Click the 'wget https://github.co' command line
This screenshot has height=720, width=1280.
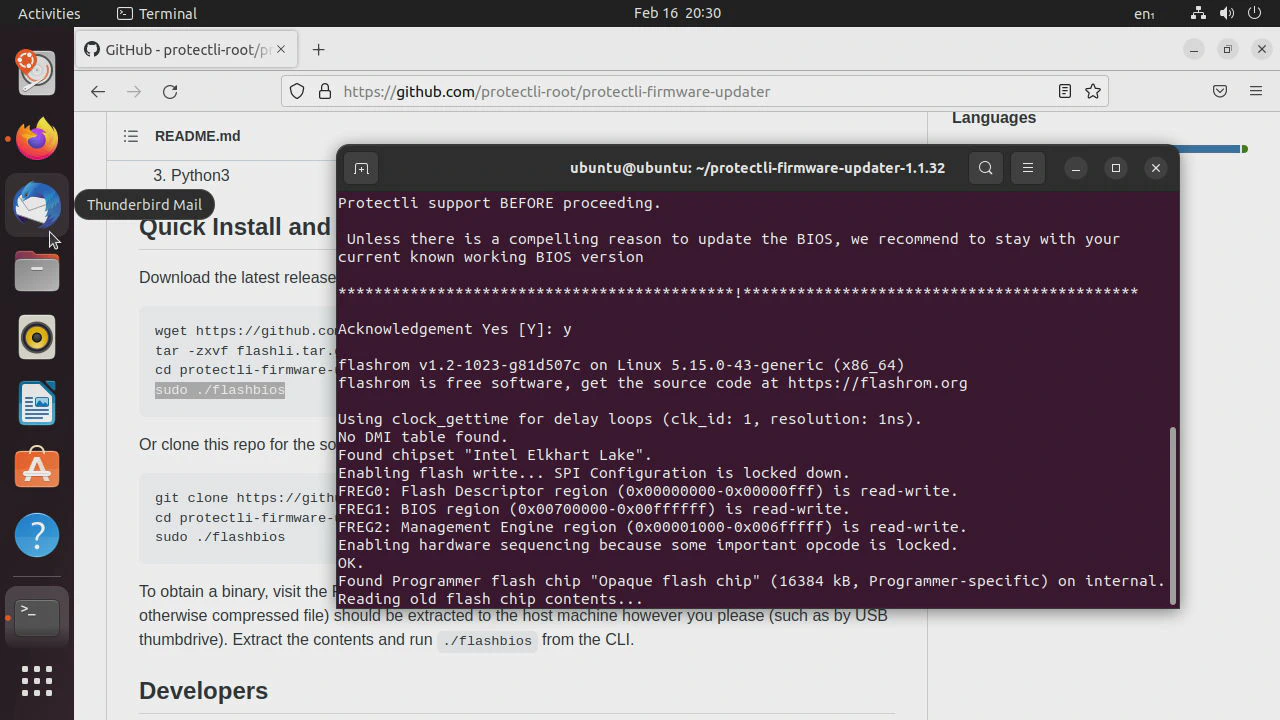(246, 331)
